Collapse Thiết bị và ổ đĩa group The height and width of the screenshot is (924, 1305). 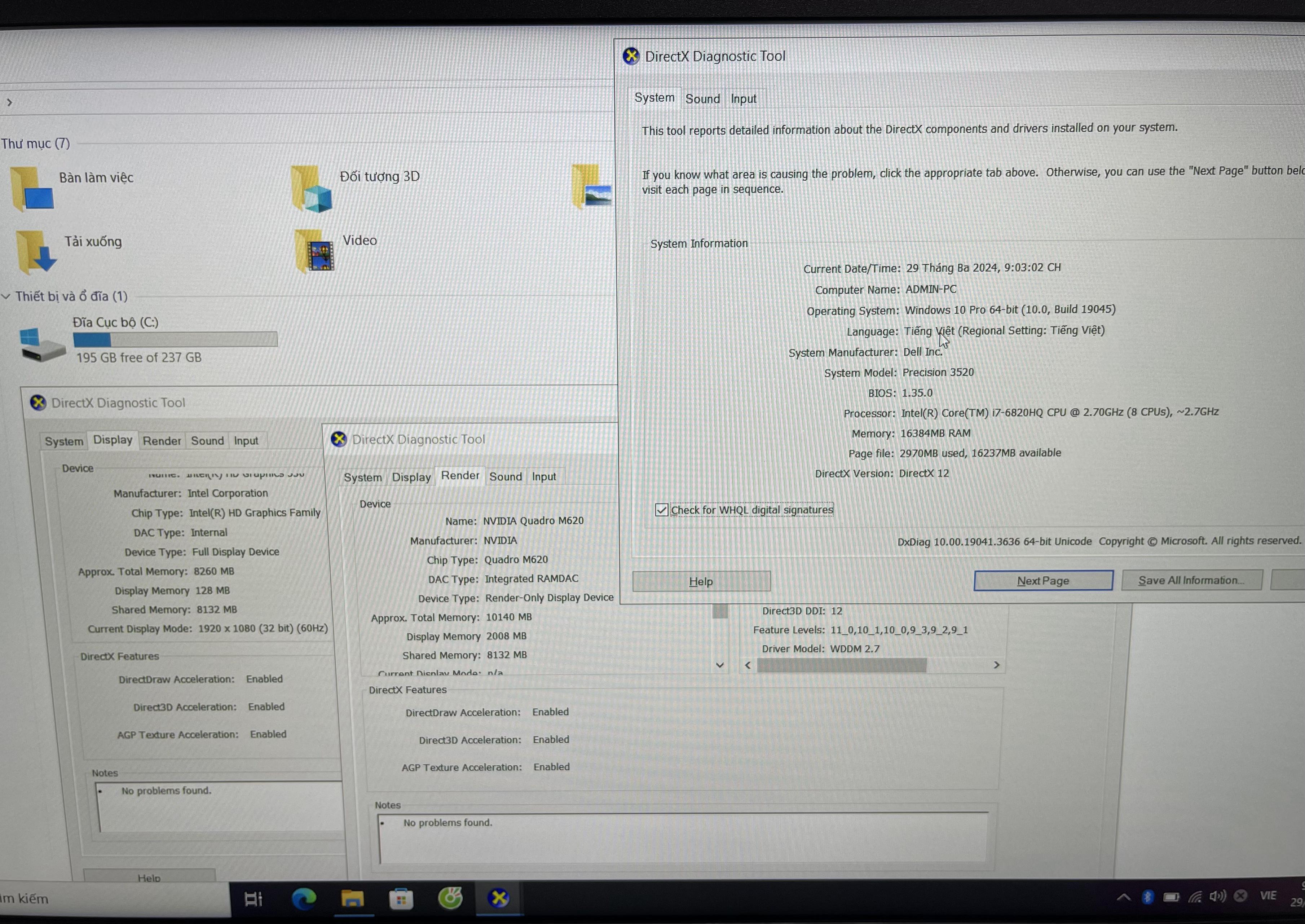[x=6, y=296]
